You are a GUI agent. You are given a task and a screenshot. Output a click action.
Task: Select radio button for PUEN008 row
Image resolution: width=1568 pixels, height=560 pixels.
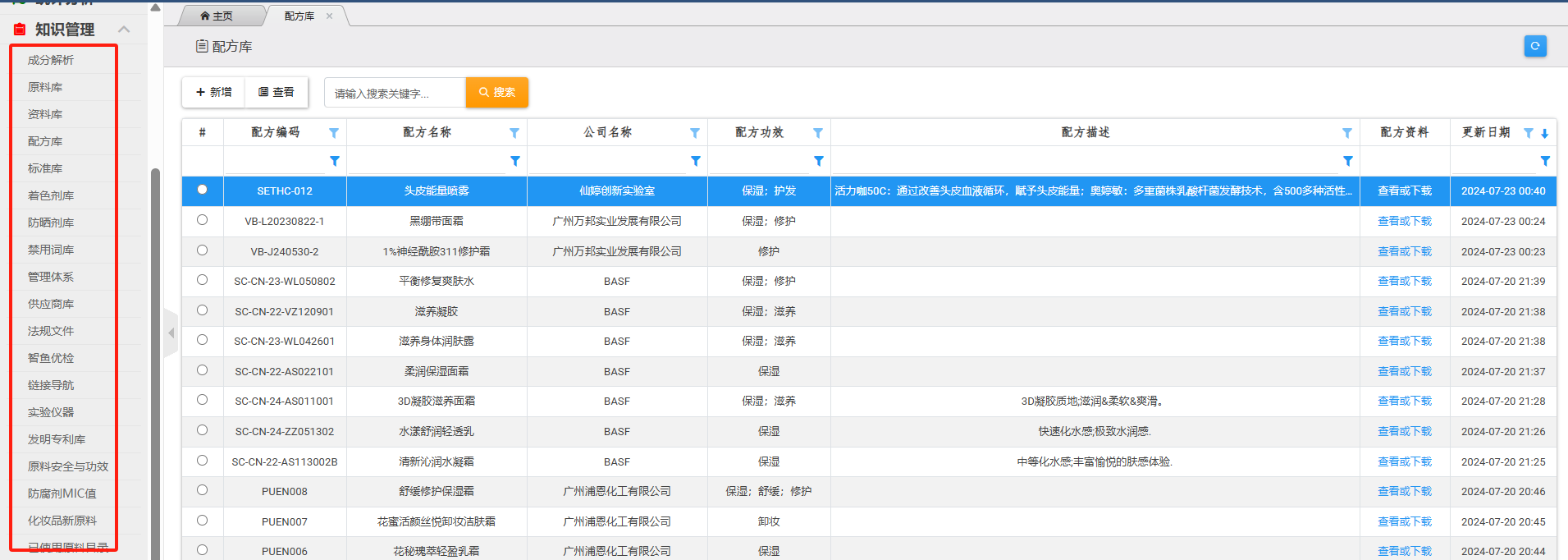pyautogui.click(x=203, y=490)
